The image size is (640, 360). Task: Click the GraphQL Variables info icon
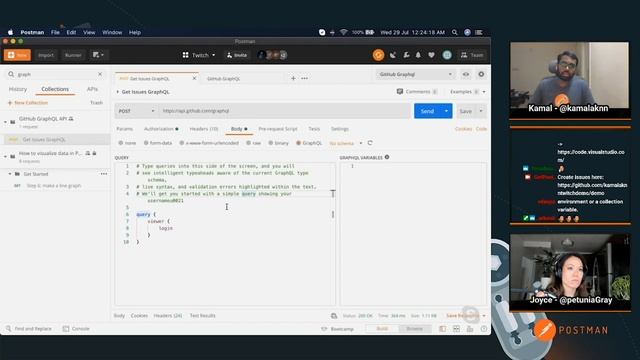387,157
